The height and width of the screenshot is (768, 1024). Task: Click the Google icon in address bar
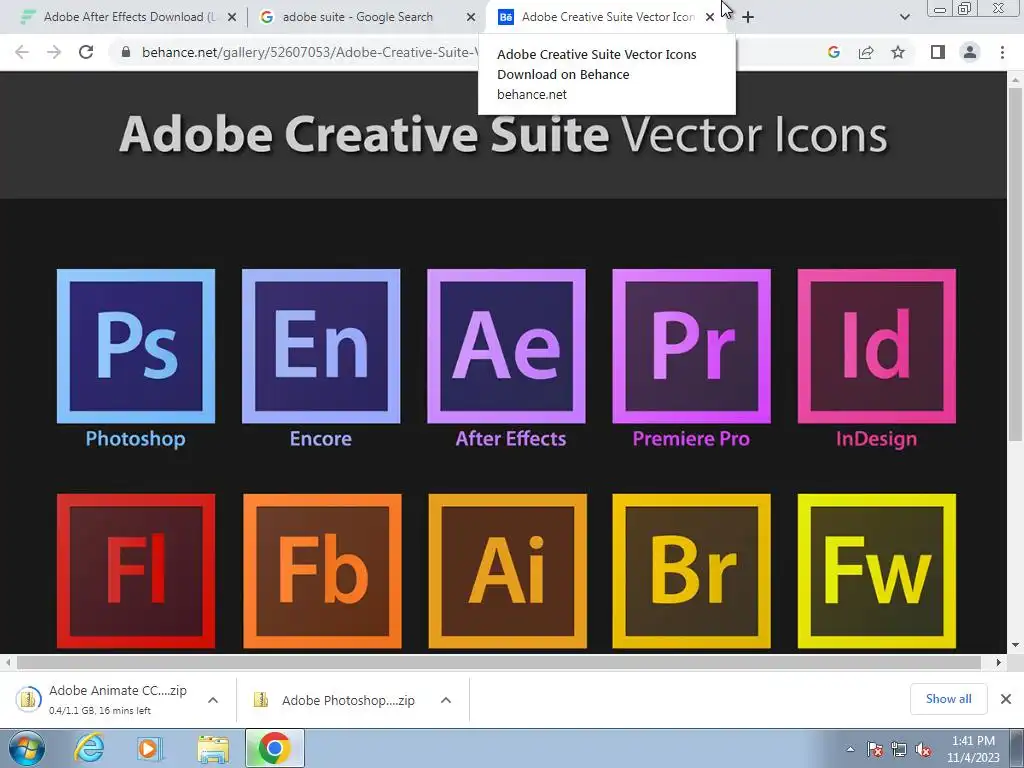click(x=833, y=52)
